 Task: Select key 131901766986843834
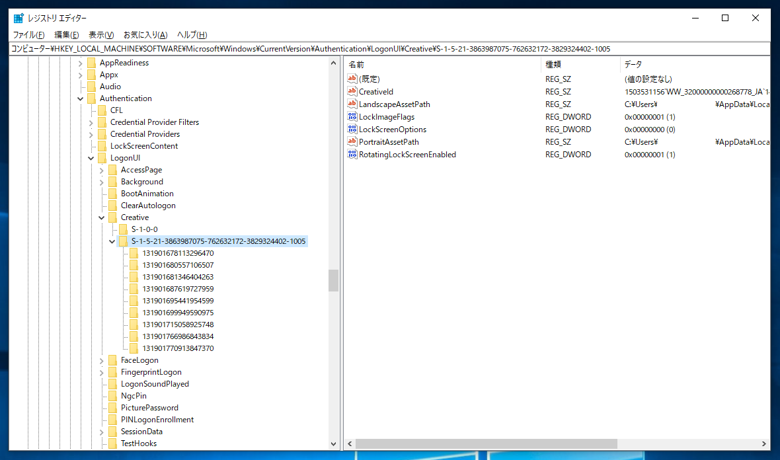click(178, 337)
